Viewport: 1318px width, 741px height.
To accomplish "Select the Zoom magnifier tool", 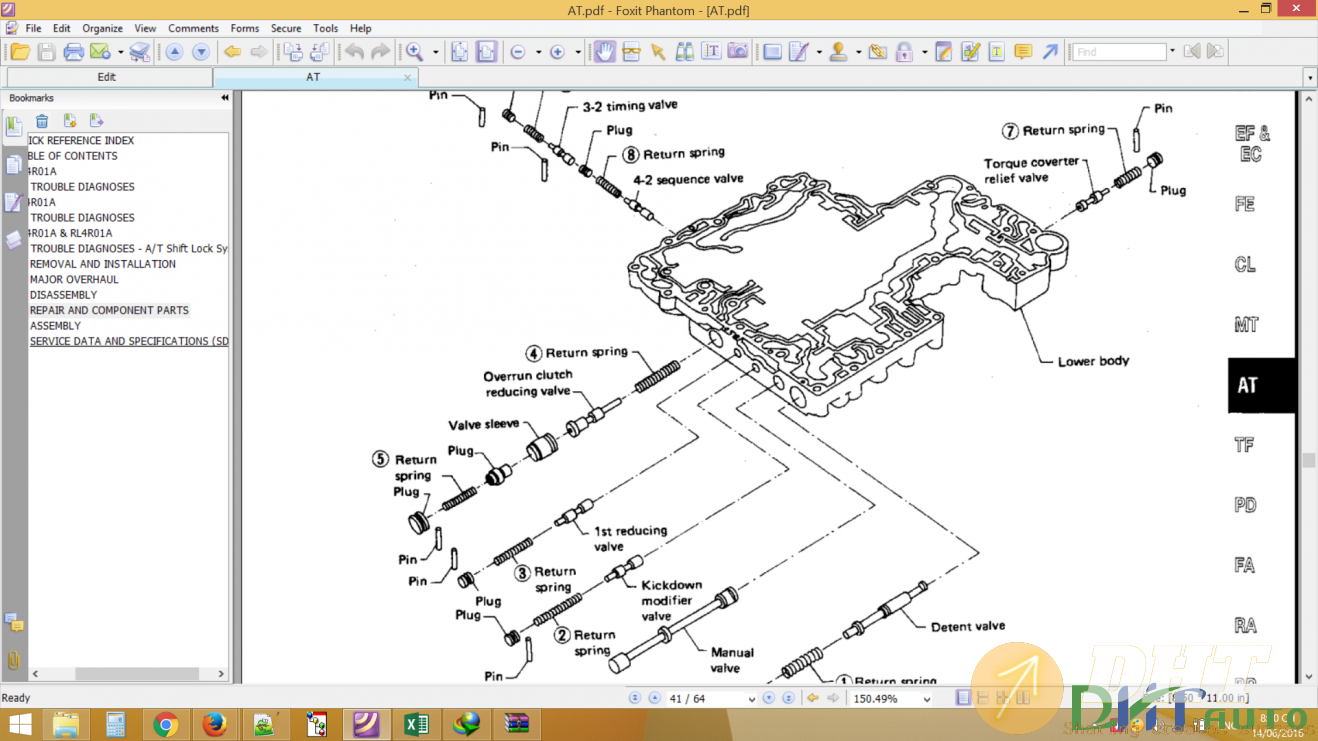I will point(414,52).
